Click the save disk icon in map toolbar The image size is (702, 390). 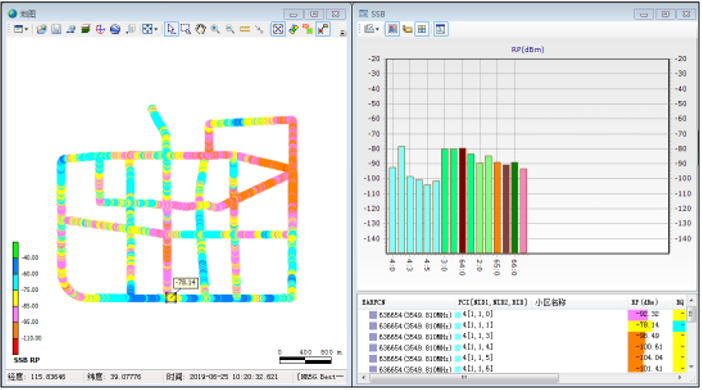pyautogui.click(x=56, y=30)
